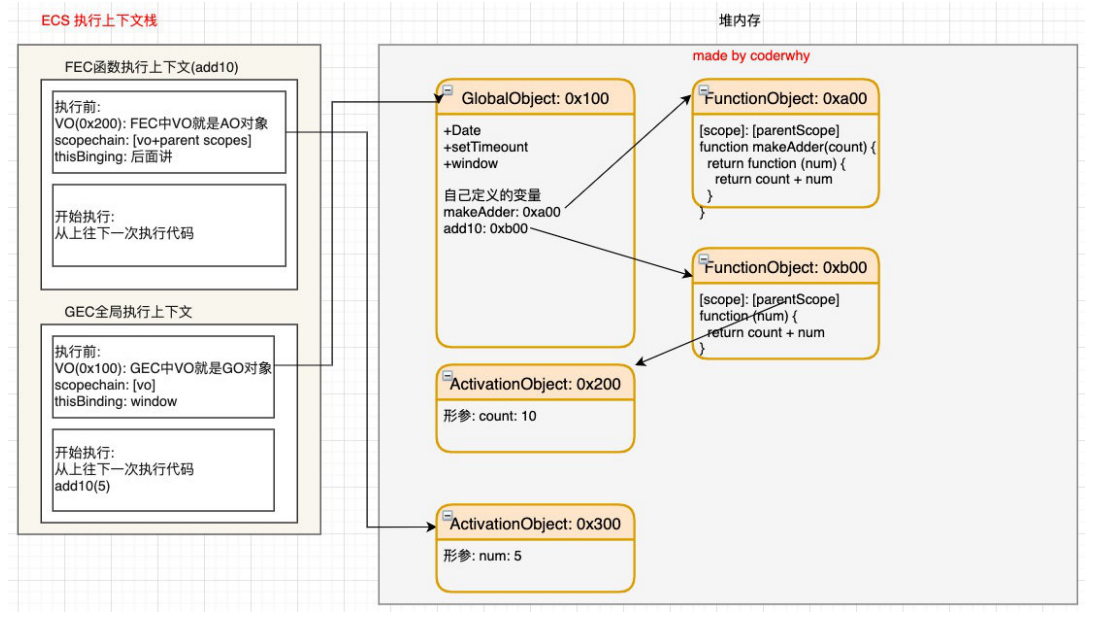
Task: Select the 'GEC全局执行上下文' label
Action: [128, 312]
